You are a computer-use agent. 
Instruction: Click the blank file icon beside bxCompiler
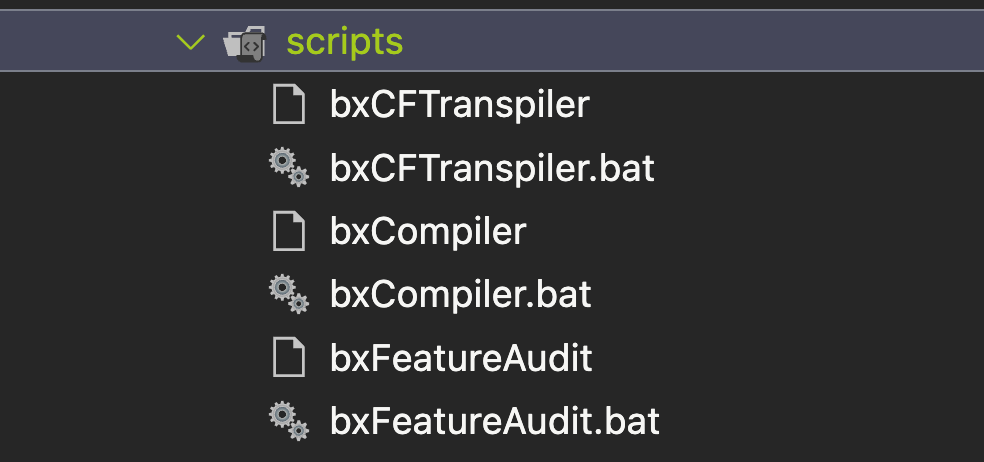[289, 231]
